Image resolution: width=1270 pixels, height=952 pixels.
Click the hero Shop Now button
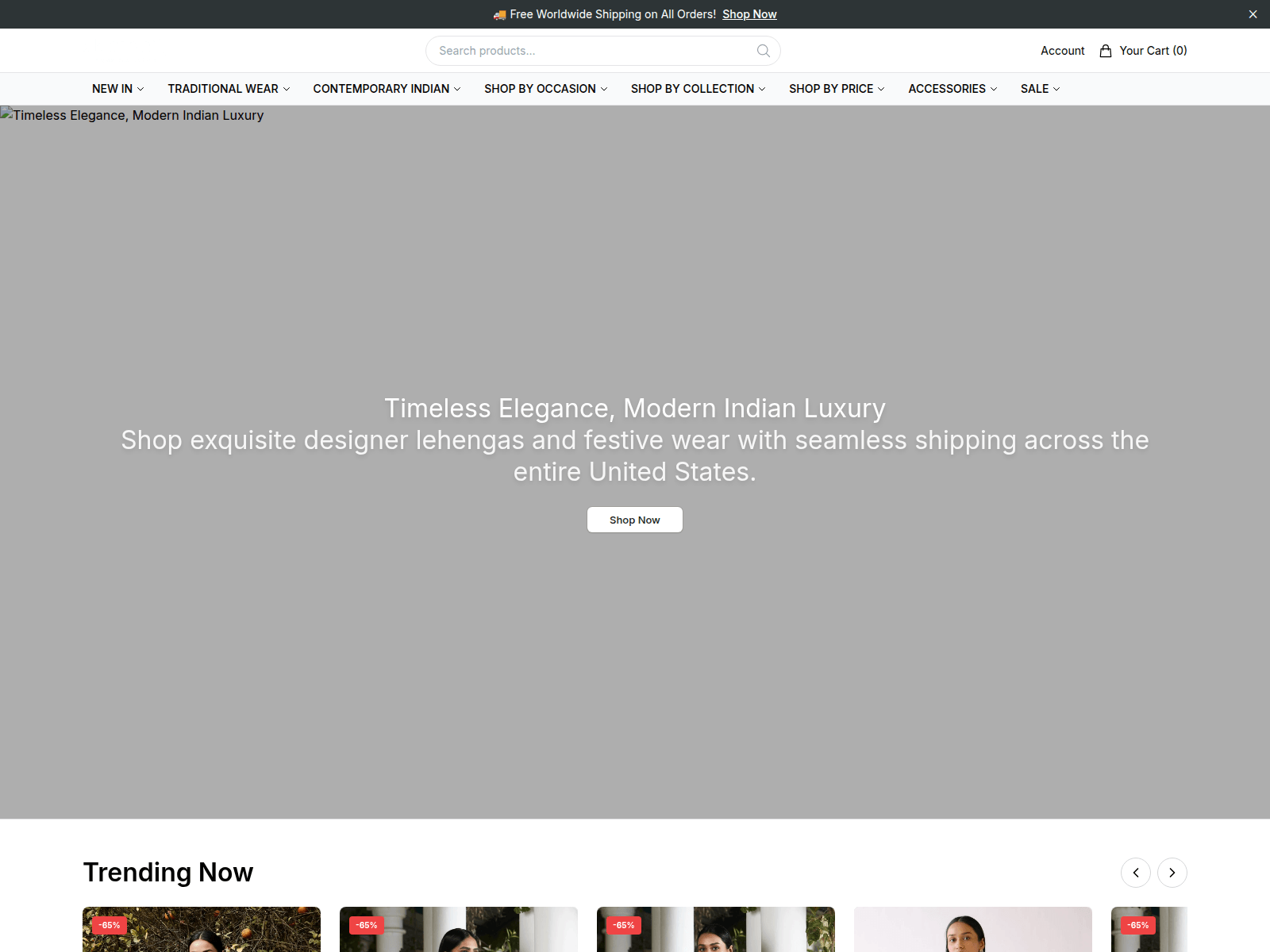(635, 520)
